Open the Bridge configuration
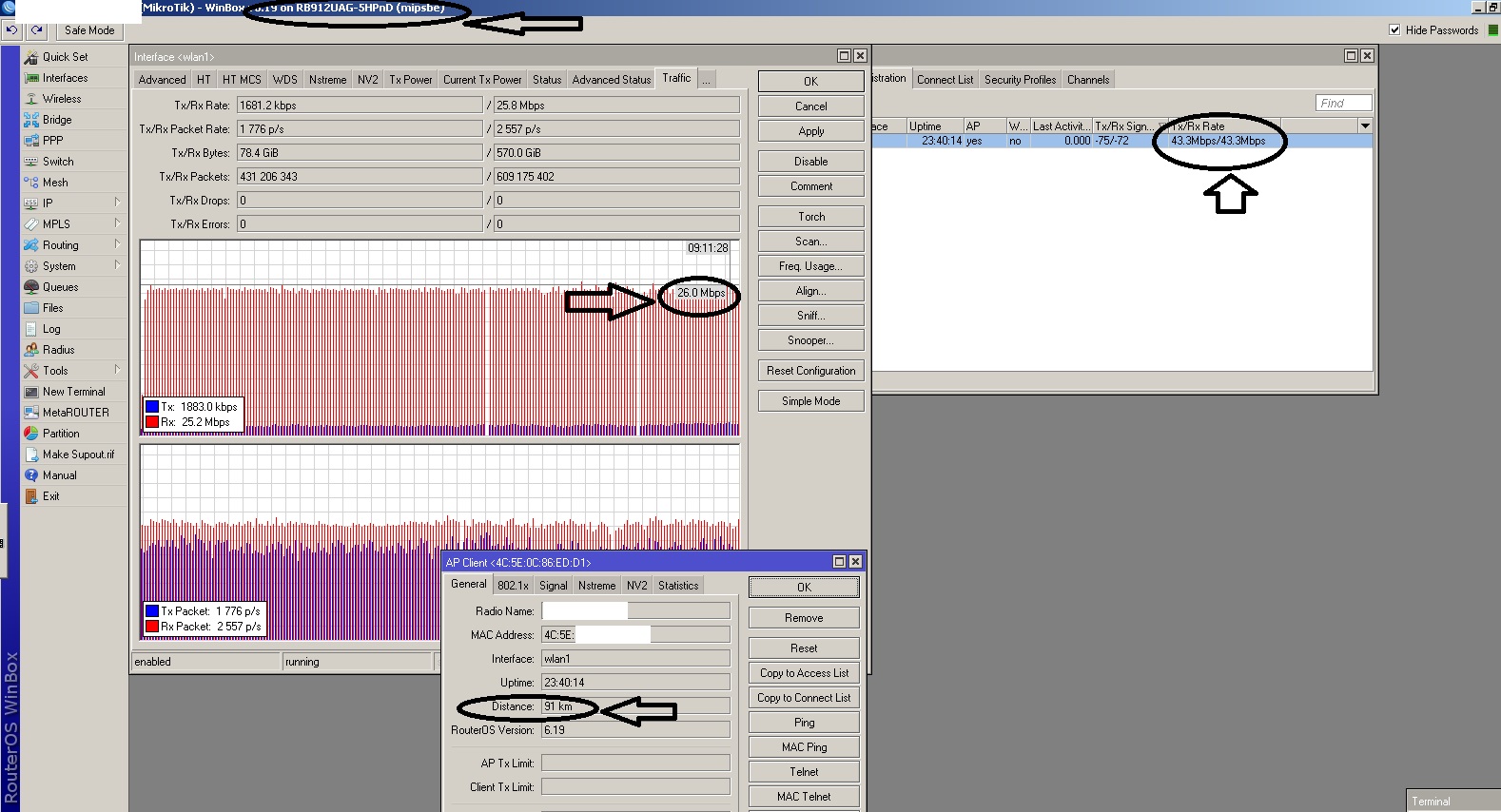The height and width of the screenshot is (812, 1501). pyautogui.click(x=57, y=120)
